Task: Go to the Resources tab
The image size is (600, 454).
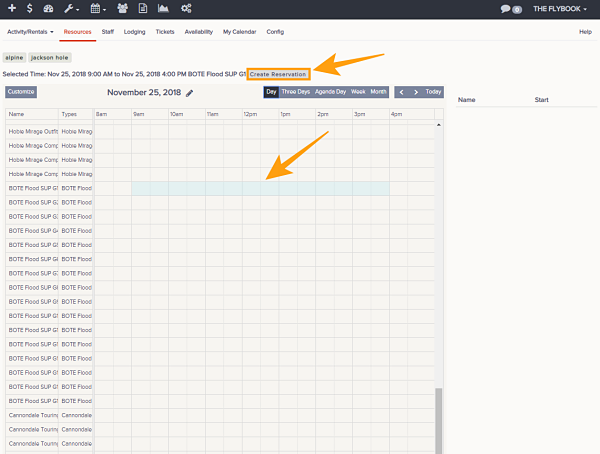Action: [77, 32]
